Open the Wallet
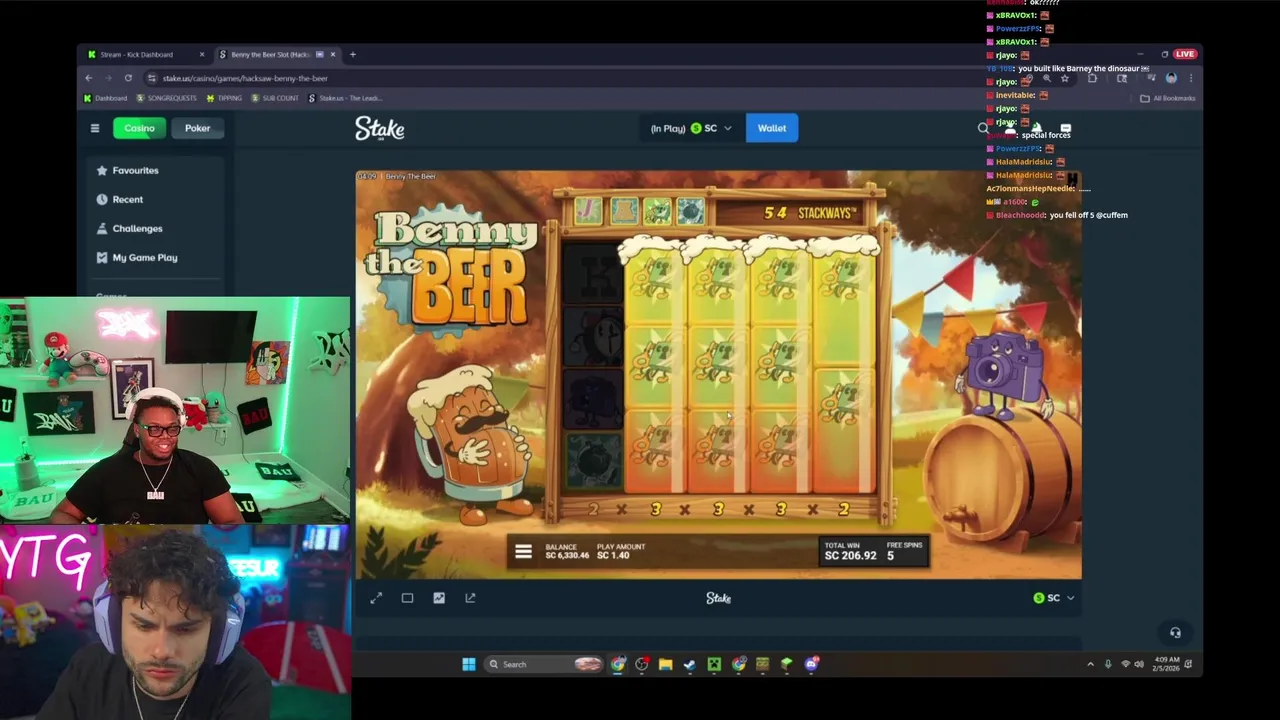 (772, 128)
